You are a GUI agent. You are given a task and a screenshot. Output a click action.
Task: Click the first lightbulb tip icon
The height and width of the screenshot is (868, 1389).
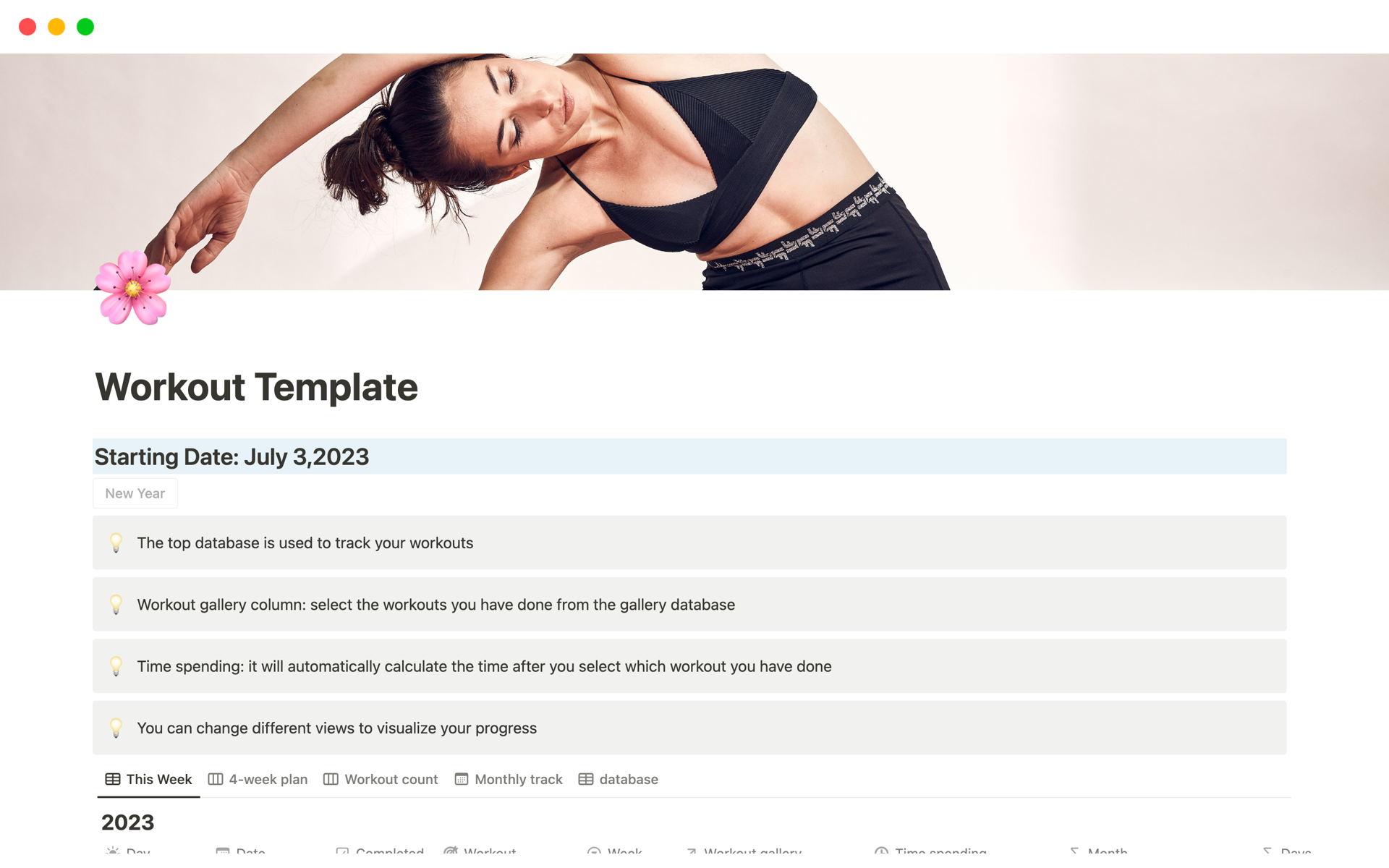coord(114,542)
